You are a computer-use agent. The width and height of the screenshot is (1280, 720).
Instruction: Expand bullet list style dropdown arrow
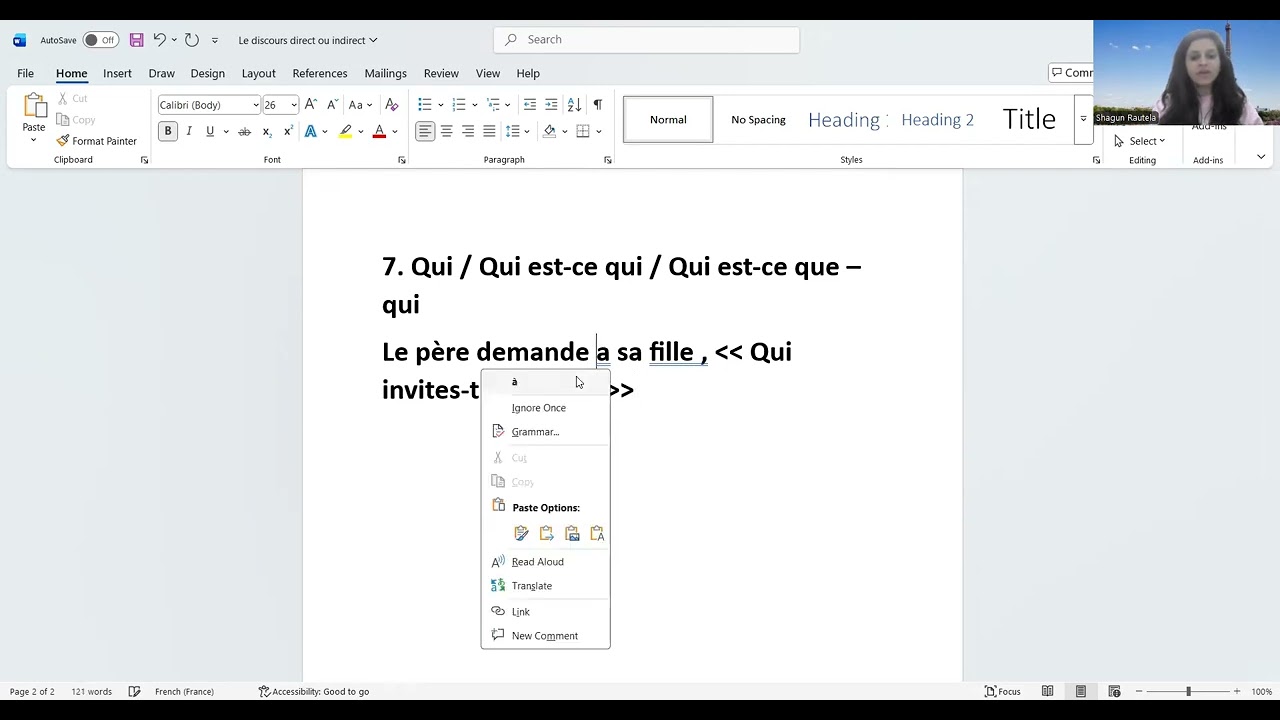pyautogui.click(x=440, y=105)
